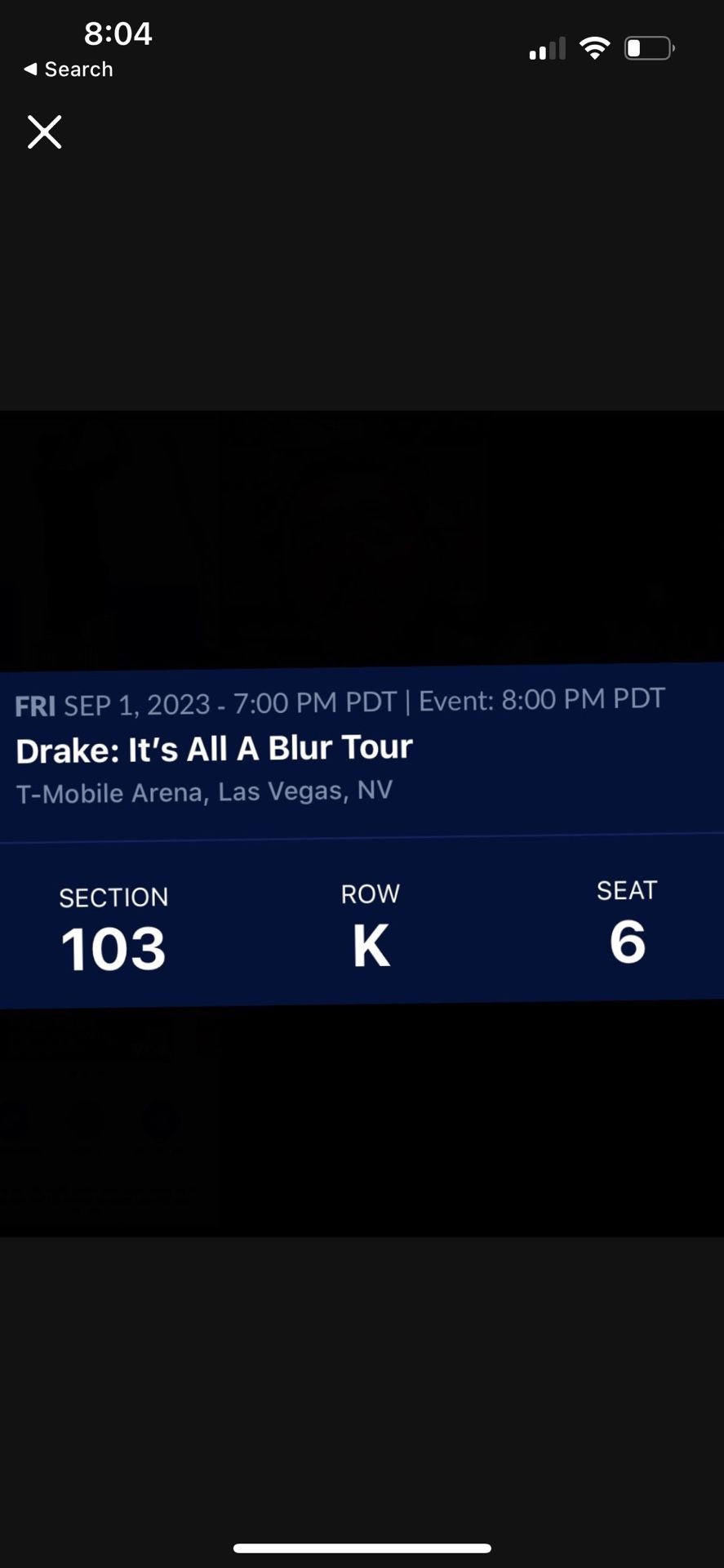Screen dimensions: 724x1568
Task: Tap the Wi-Fi status icon
Action: coord(595,47)
